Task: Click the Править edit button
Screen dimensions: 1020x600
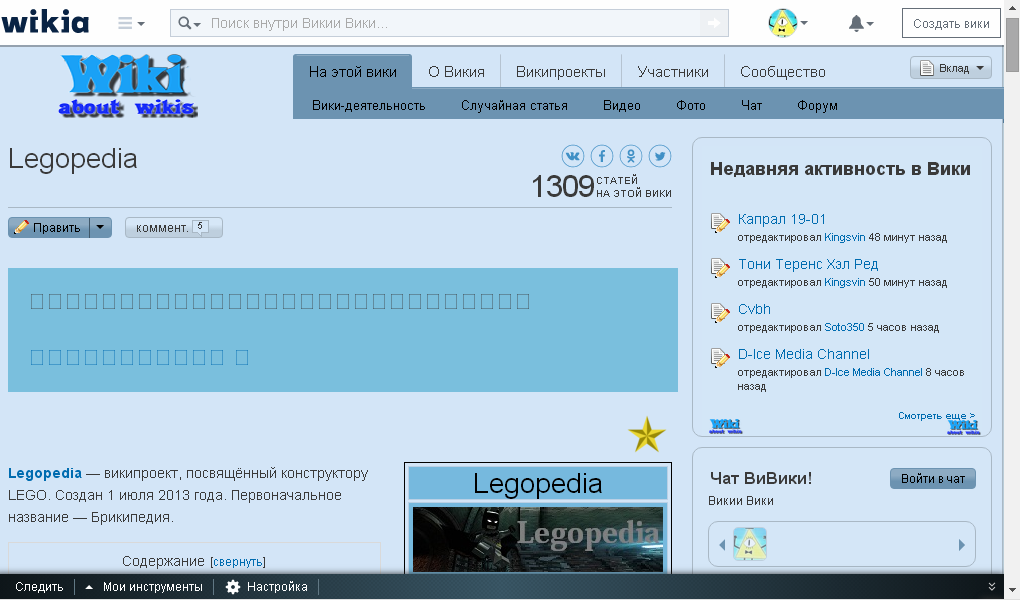Action: click(49, 227)
